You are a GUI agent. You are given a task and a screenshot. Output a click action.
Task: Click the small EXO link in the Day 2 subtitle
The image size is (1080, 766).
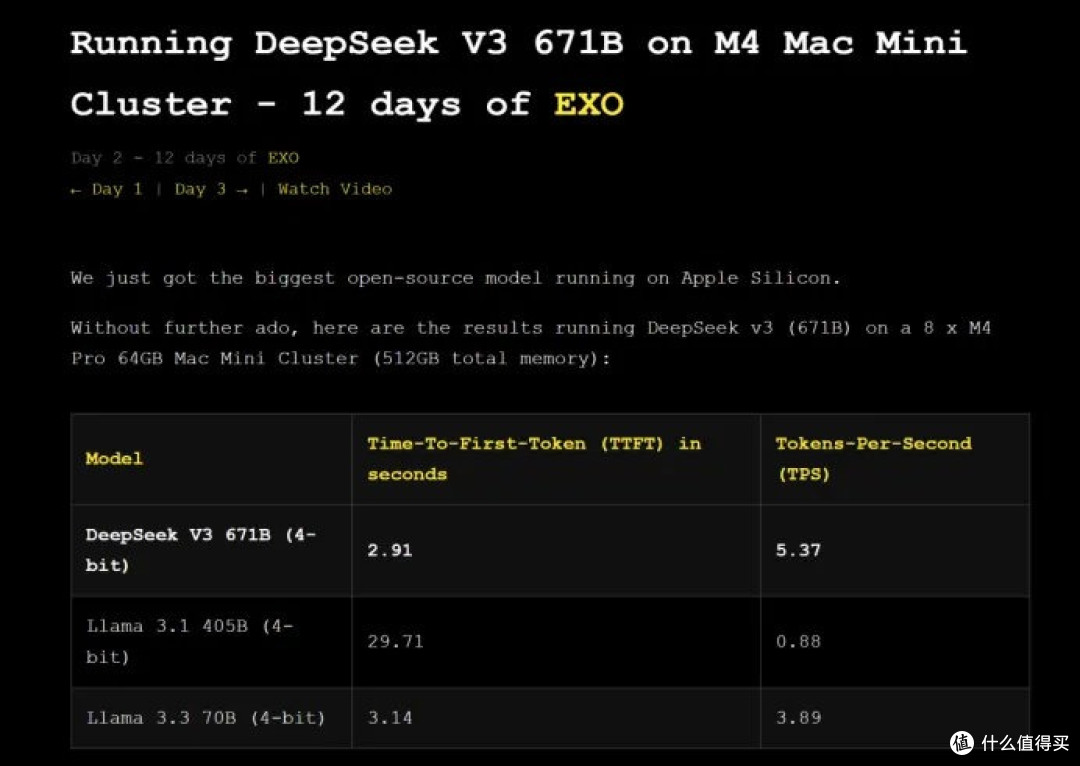pos(283,158)
